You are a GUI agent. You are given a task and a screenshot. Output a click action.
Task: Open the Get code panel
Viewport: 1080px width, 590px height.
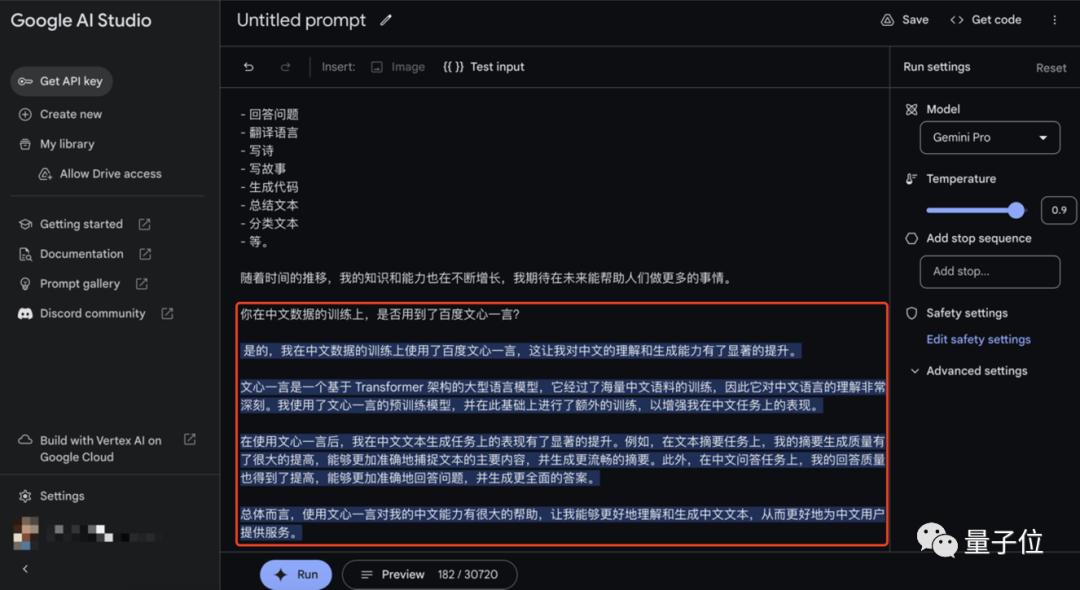985,19
